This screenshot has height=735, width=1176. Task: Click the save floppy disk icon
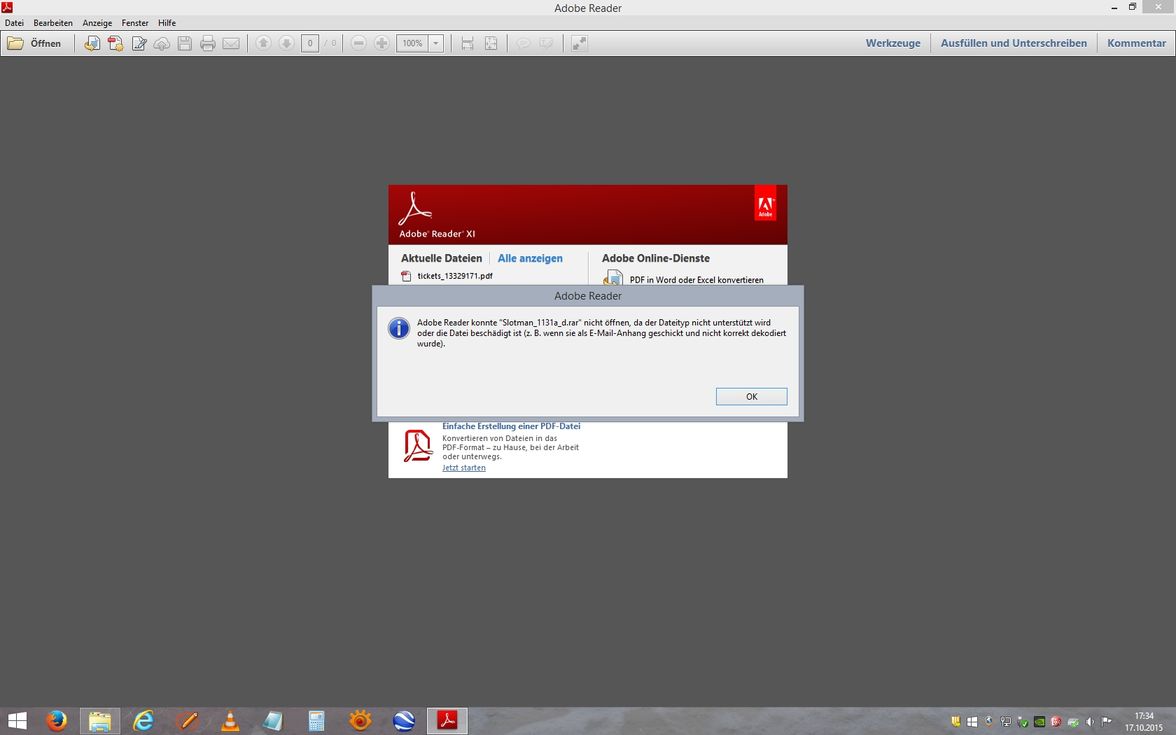pyautogui.click(x=185, y=43)
